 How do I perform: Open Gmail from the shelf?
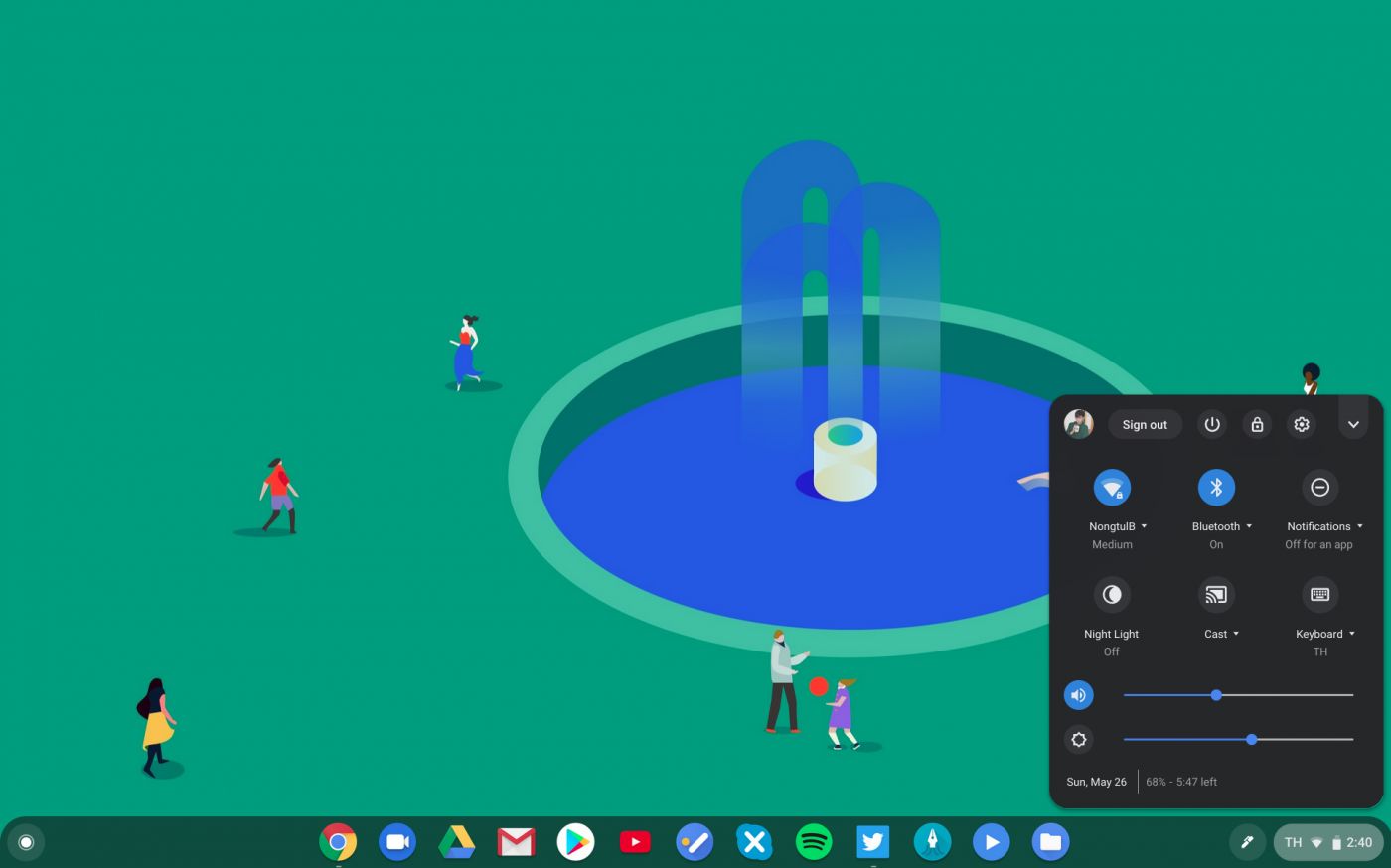[x=516, y=842]
